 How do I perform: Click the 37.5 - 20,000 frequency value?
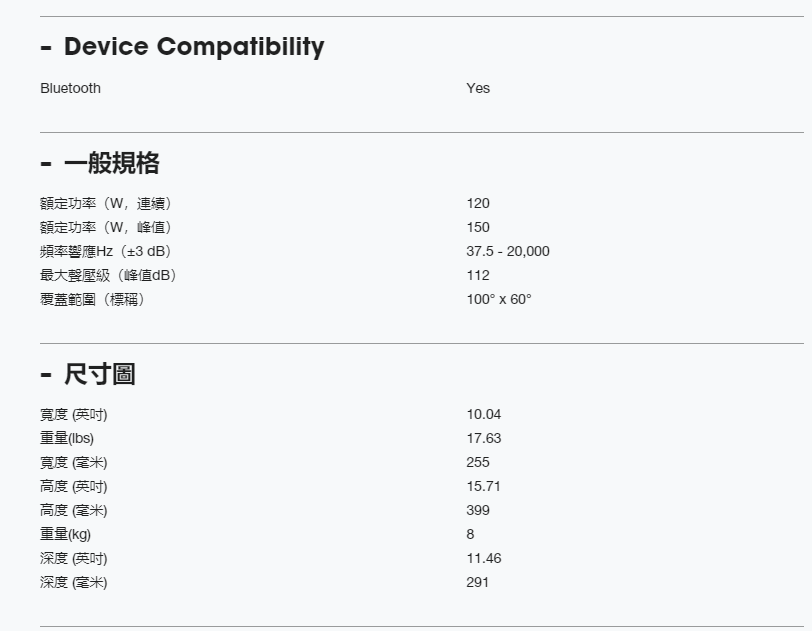(507, 251)
